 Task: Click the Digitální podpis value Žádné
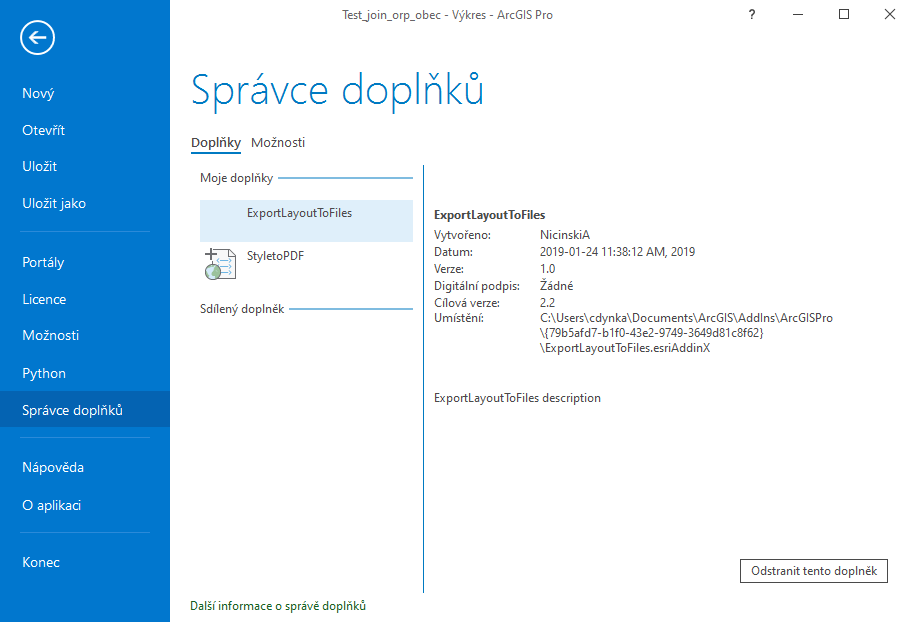[556, 286]
